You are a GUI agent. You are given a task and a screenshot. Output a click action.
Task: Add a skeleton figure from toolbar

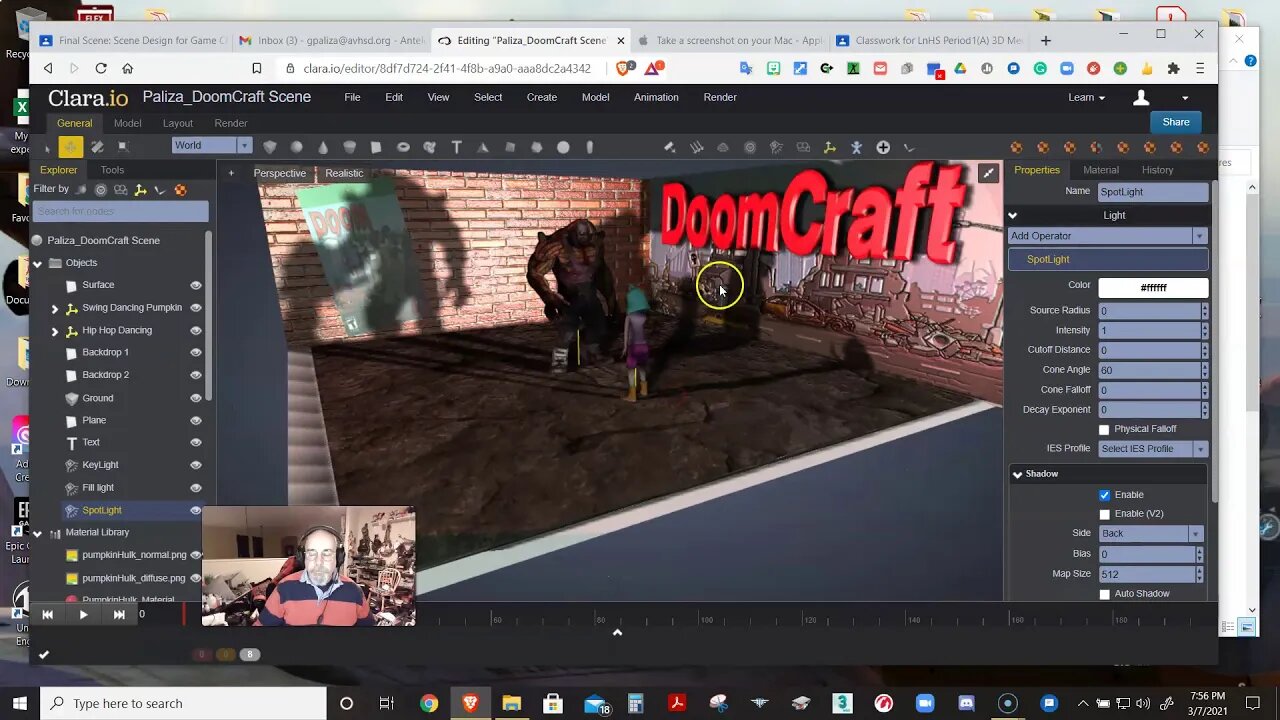click(x=856, y=147)
